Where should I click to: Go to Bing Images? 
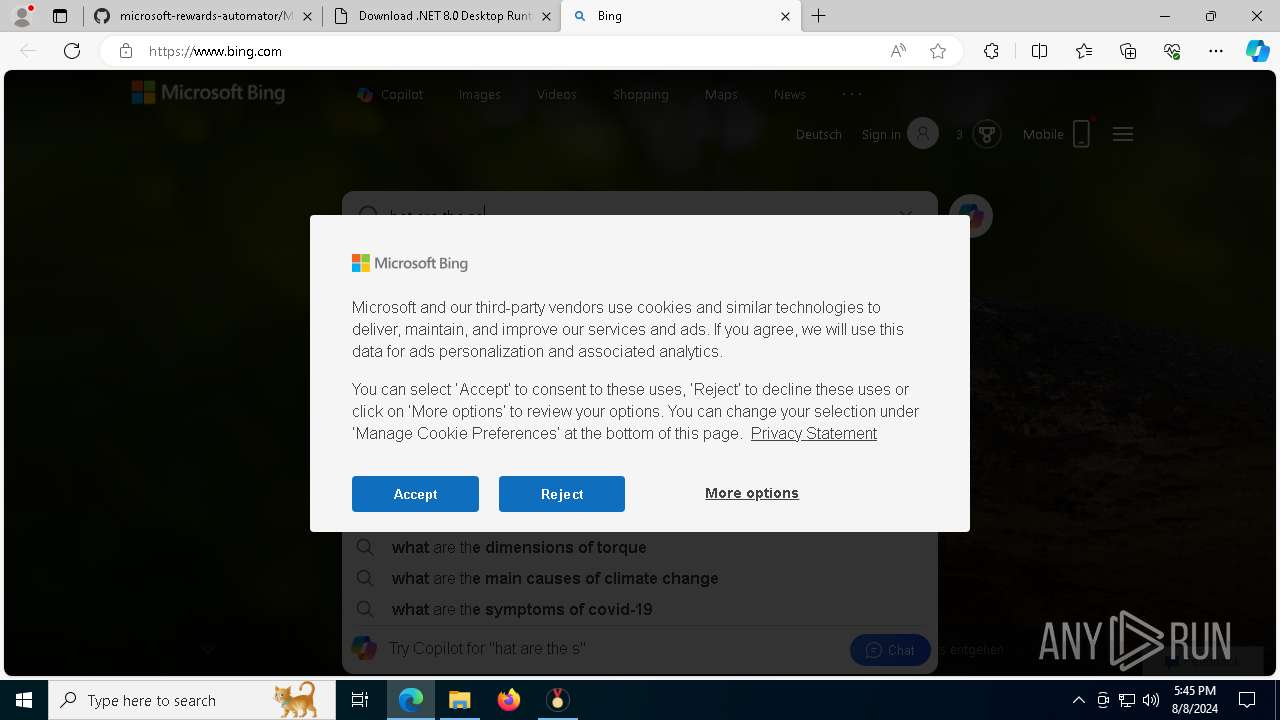[480, 94]
